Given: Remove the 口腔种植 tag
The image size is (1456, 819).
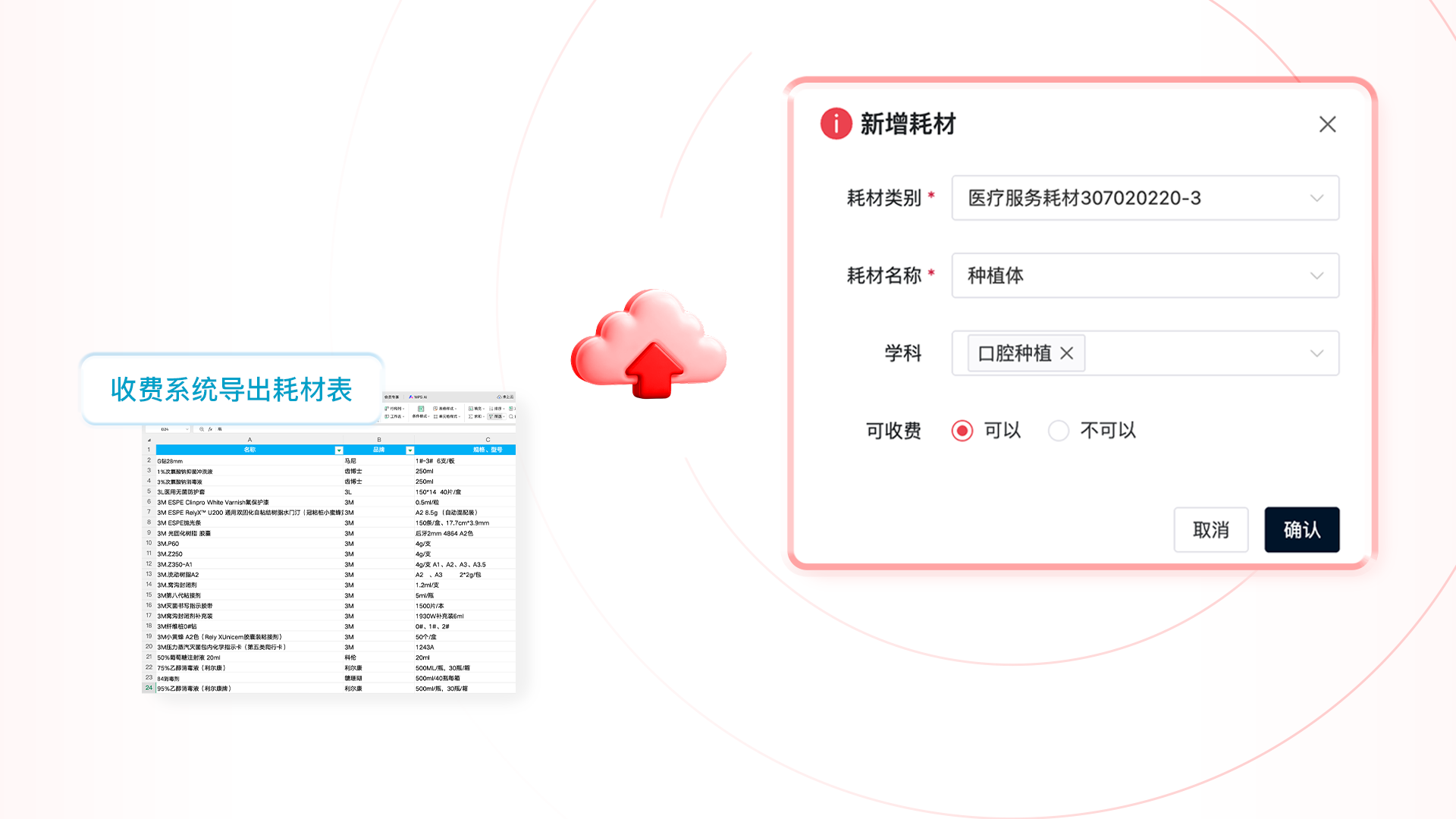Looking at the screenshot, I should click(1067, 353).
